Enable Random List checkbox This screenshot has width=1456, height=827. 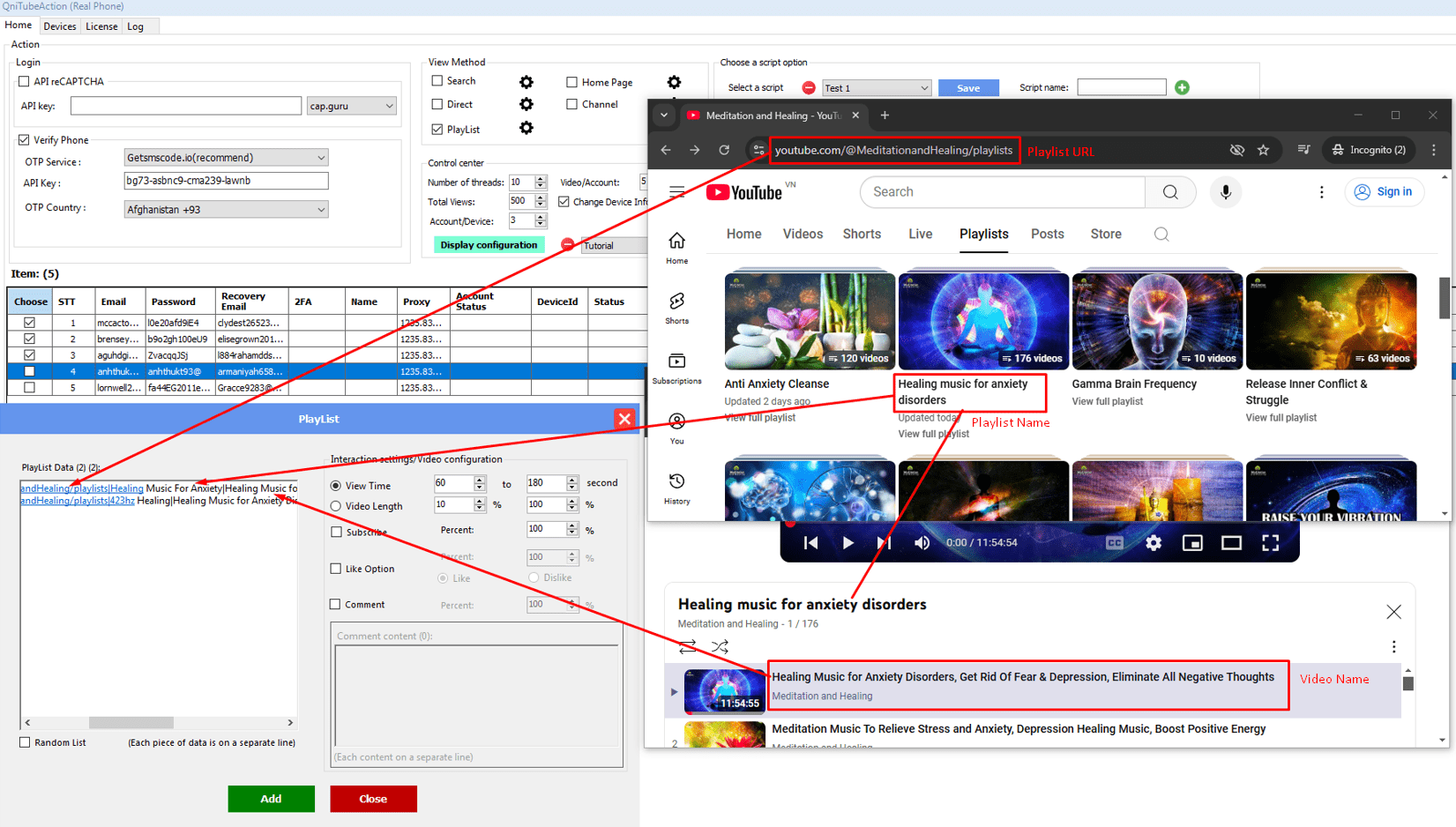pyautogui.click(x=25, y=742)
